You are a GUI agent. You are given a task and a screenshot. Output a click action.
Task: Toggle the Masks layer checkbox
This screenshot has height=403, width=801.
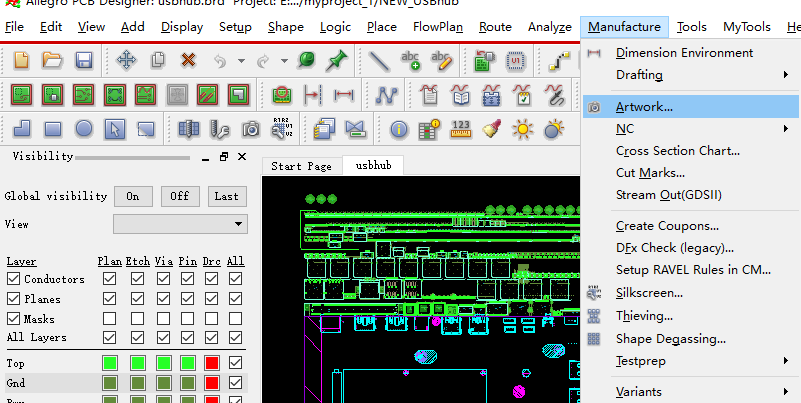pos(13,319)
